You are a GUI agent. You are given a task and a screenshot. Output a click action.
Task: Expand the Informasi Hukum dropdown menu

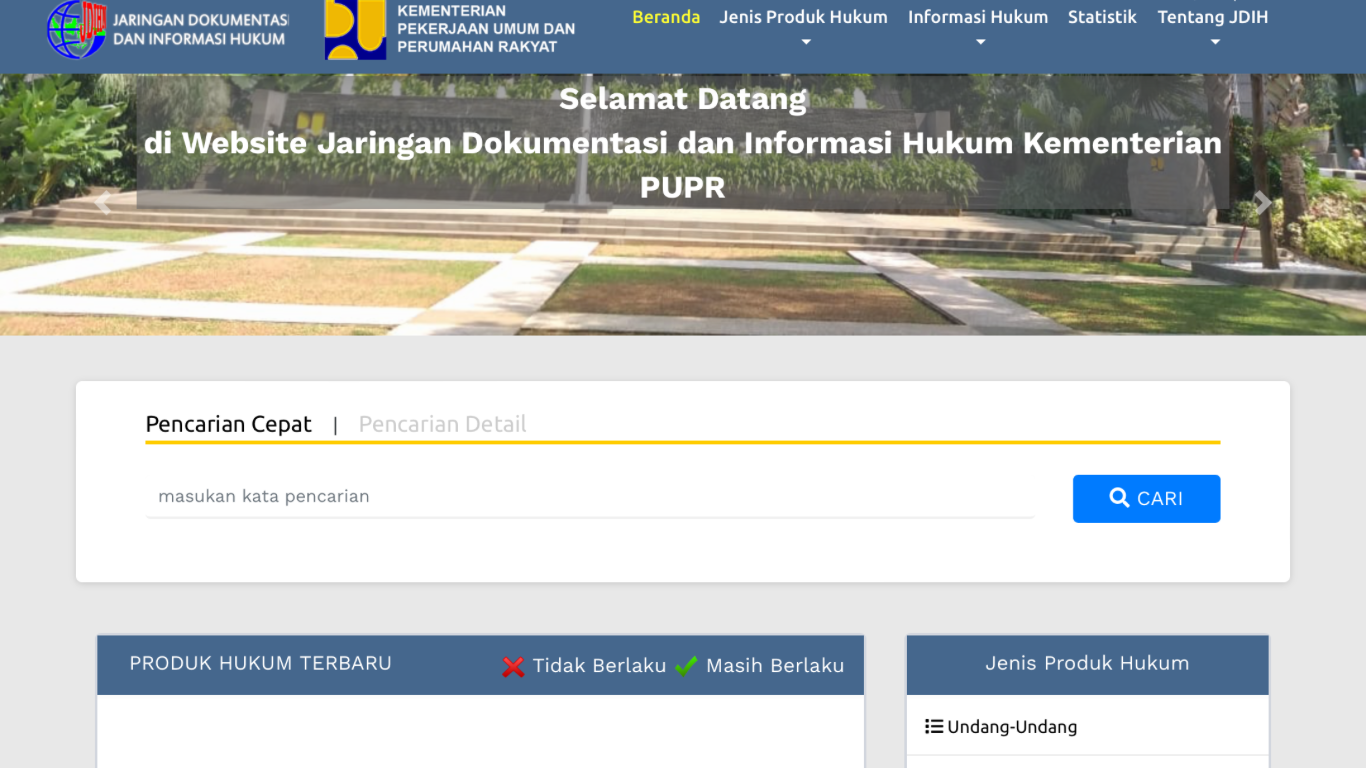978,28
